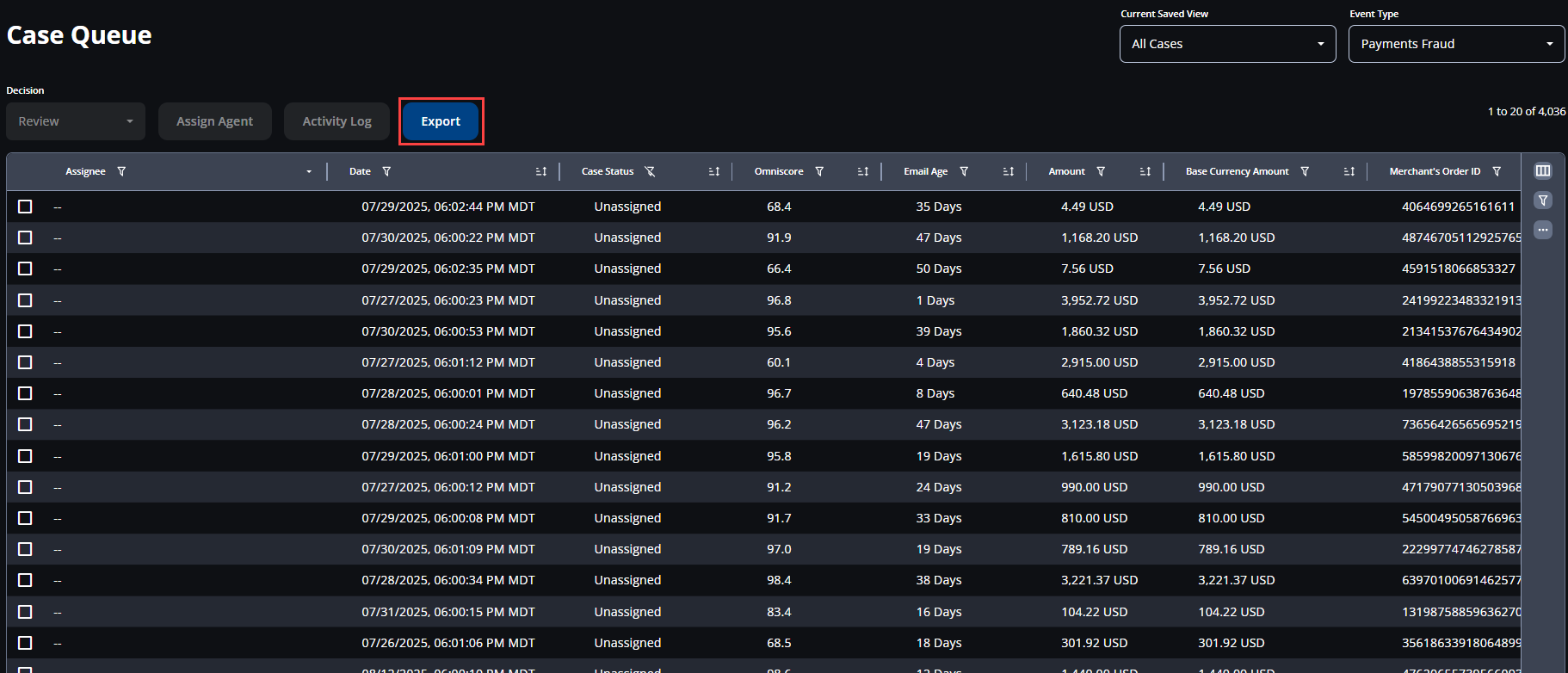Click the Date column header label
This screenshot has height=673, width=1568.
(360, 171)
